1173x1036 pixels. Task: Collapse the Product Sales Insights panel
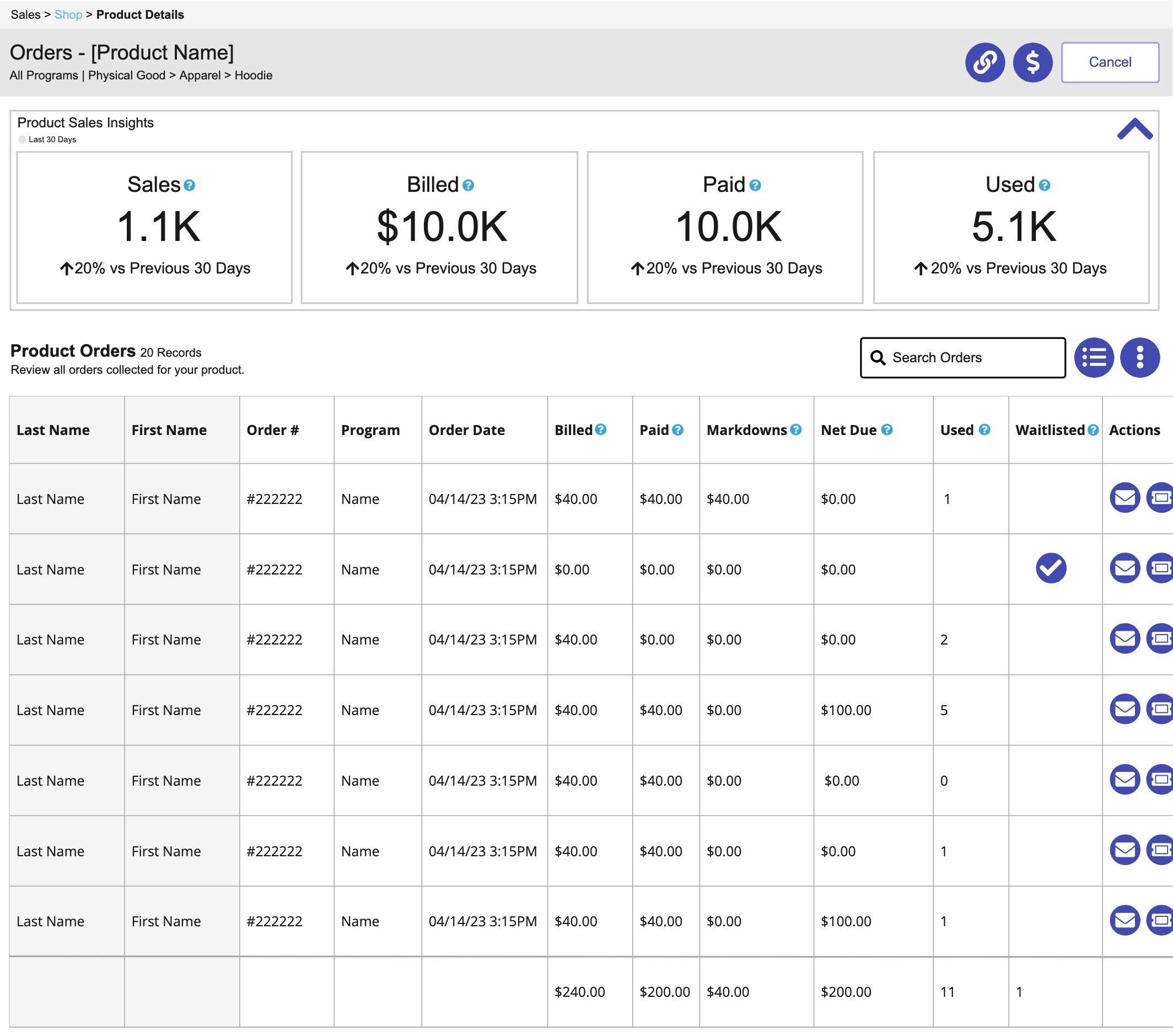(1134, 129)
